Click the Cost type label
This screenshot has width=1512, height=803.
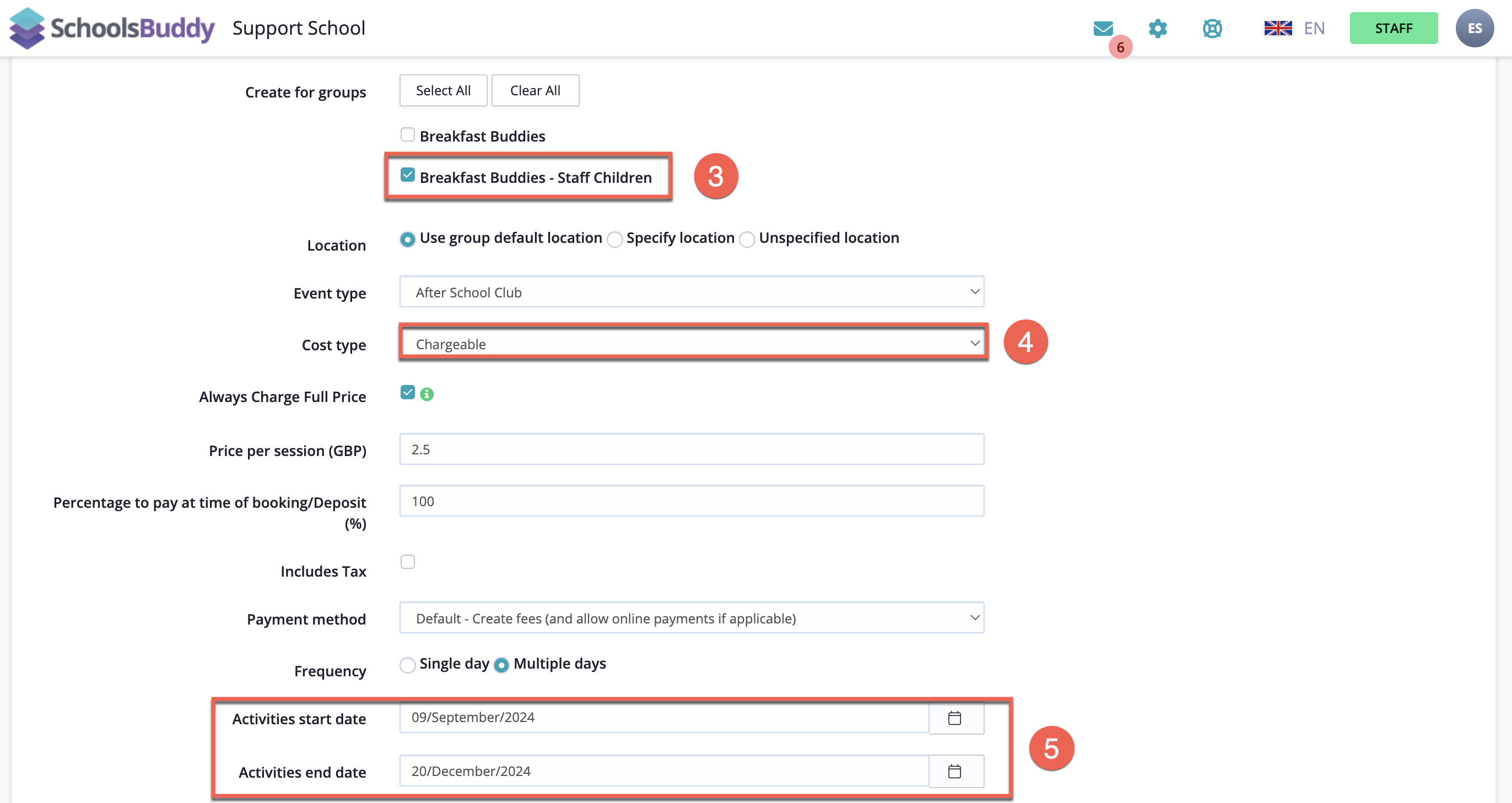(x=333, y=345)
